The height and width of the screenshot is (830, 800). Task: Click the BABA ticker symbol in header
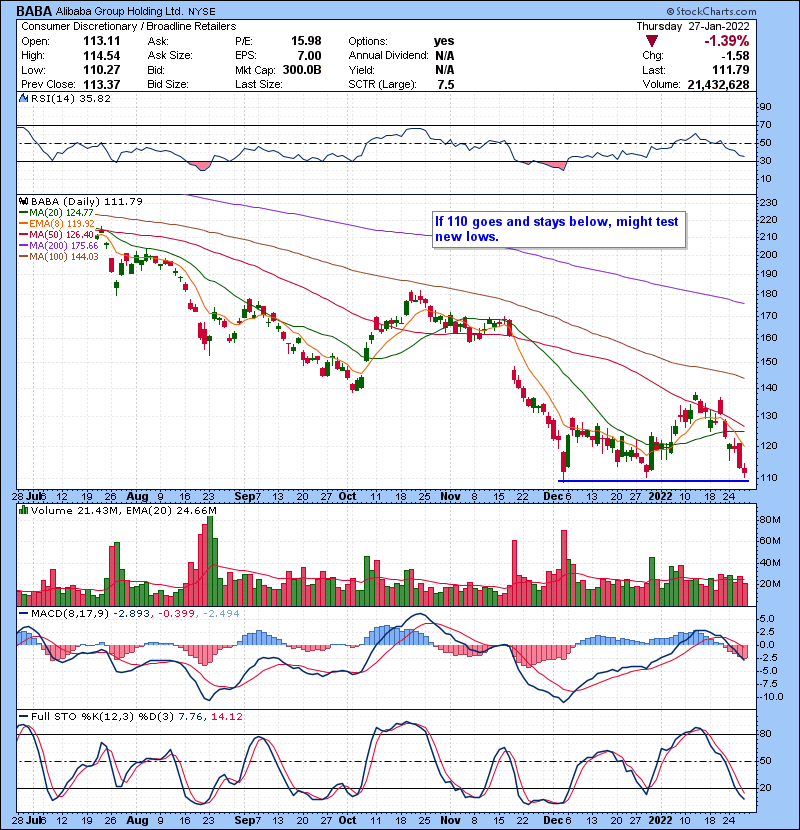(x=34, y=11)
